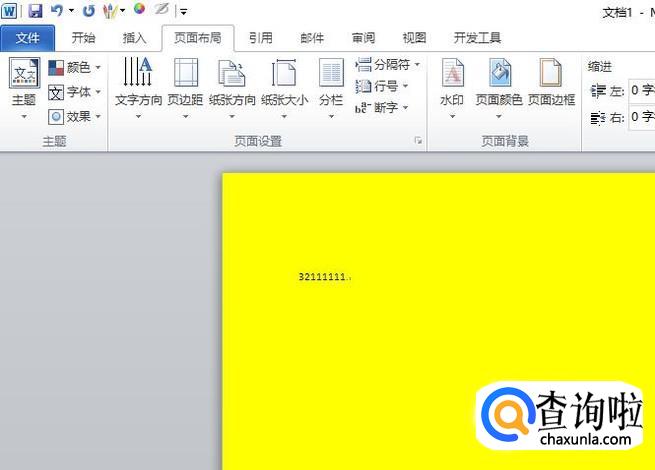Viewport: 655px width, 470px height.
Task: Click the color wheel quick access icon
Action: 140,9
